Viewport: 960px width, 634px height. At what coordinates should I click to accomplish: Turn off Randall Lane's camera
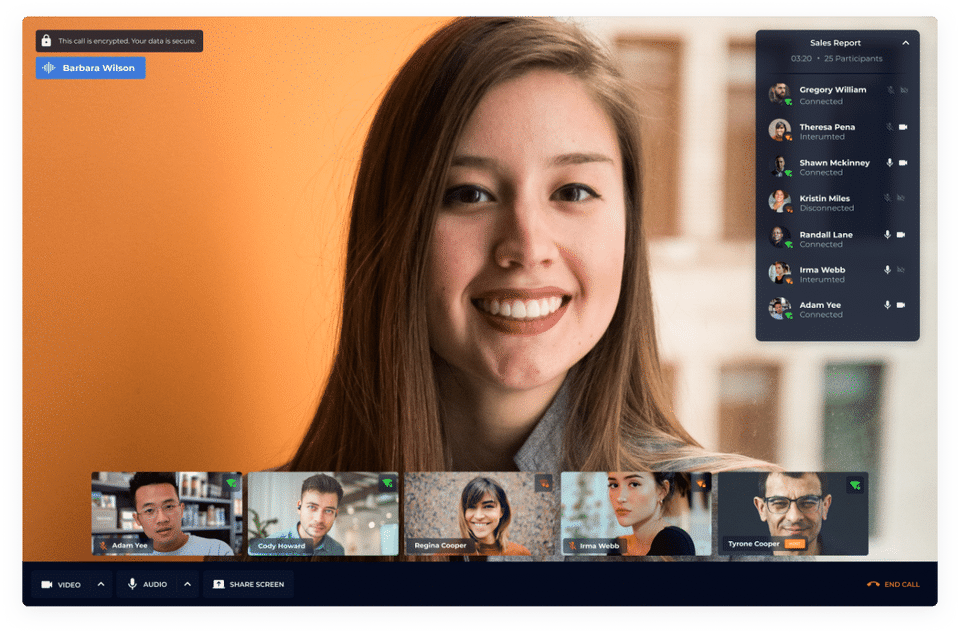(901, 234)
